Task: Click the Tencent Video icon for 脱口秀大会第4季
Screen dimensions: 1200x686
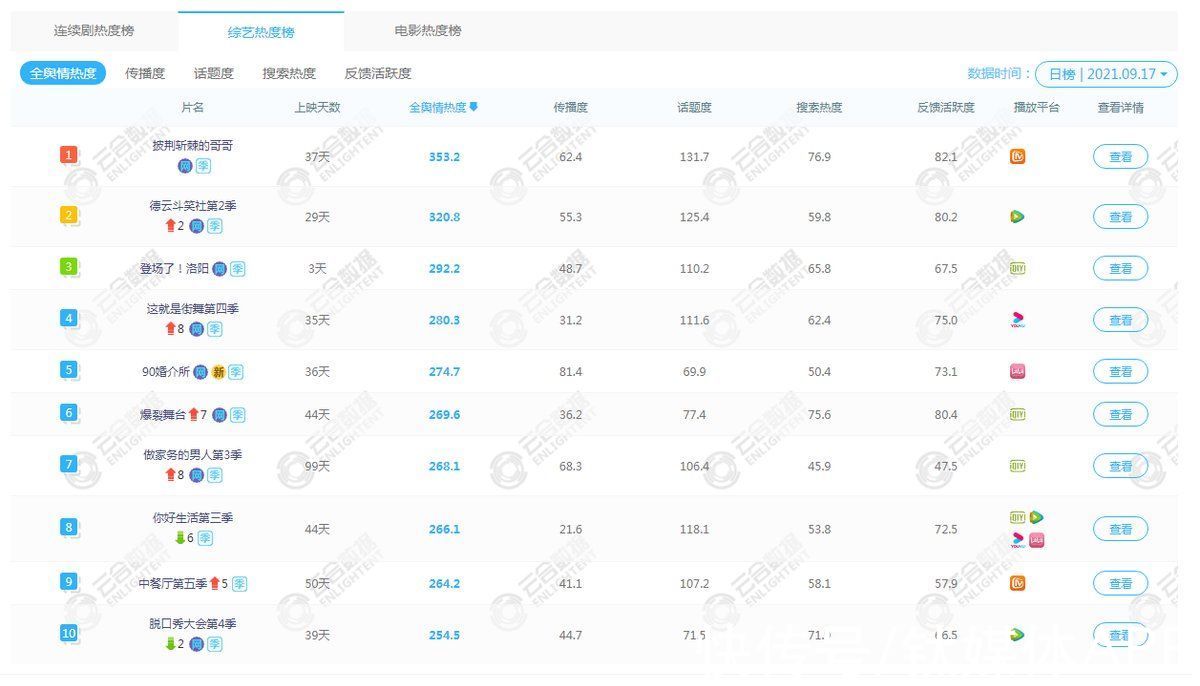Action: tap(1017, 635)
